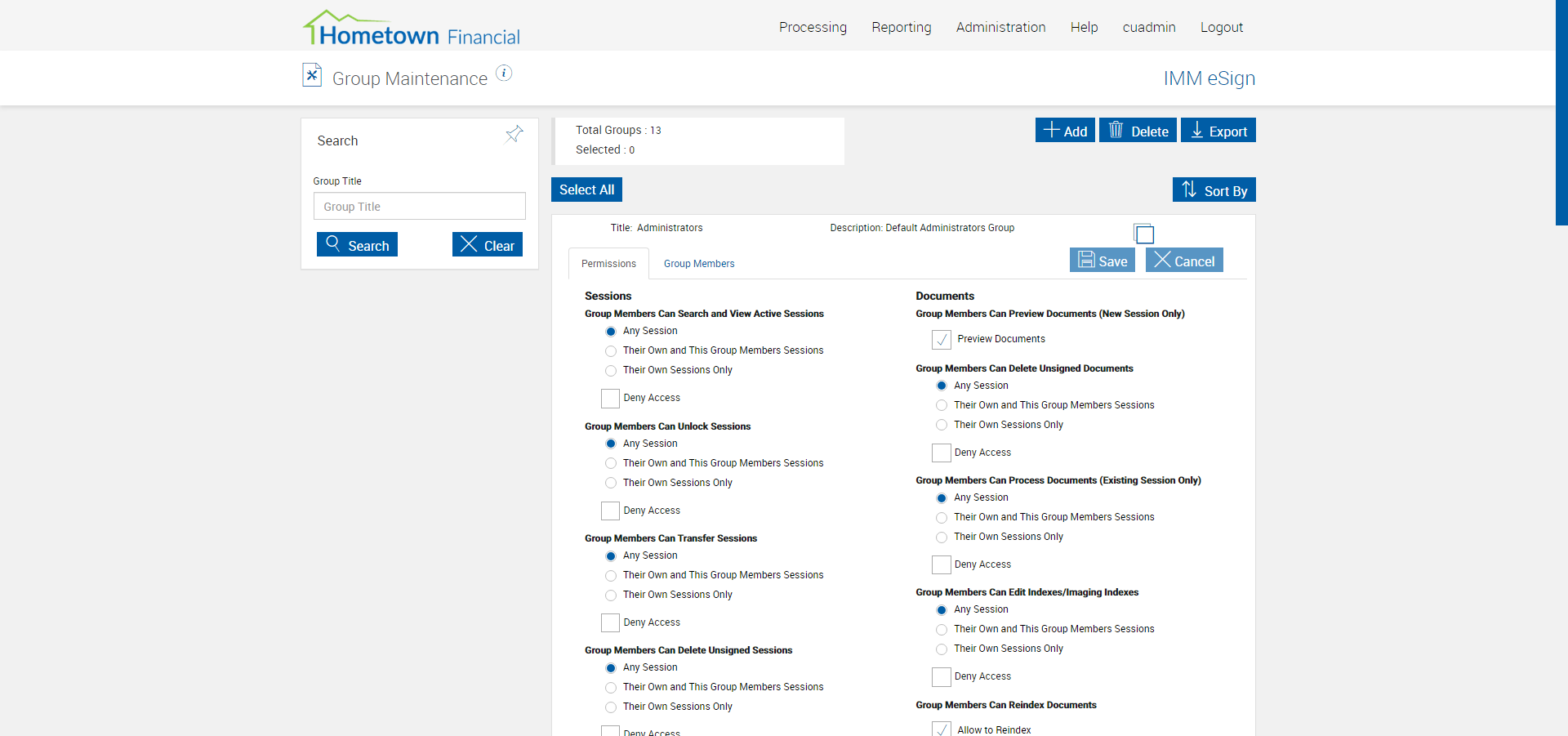Click the Hometown Financial logo
The width and height of the screenshot is (1568, 736).
click(412, 29)
